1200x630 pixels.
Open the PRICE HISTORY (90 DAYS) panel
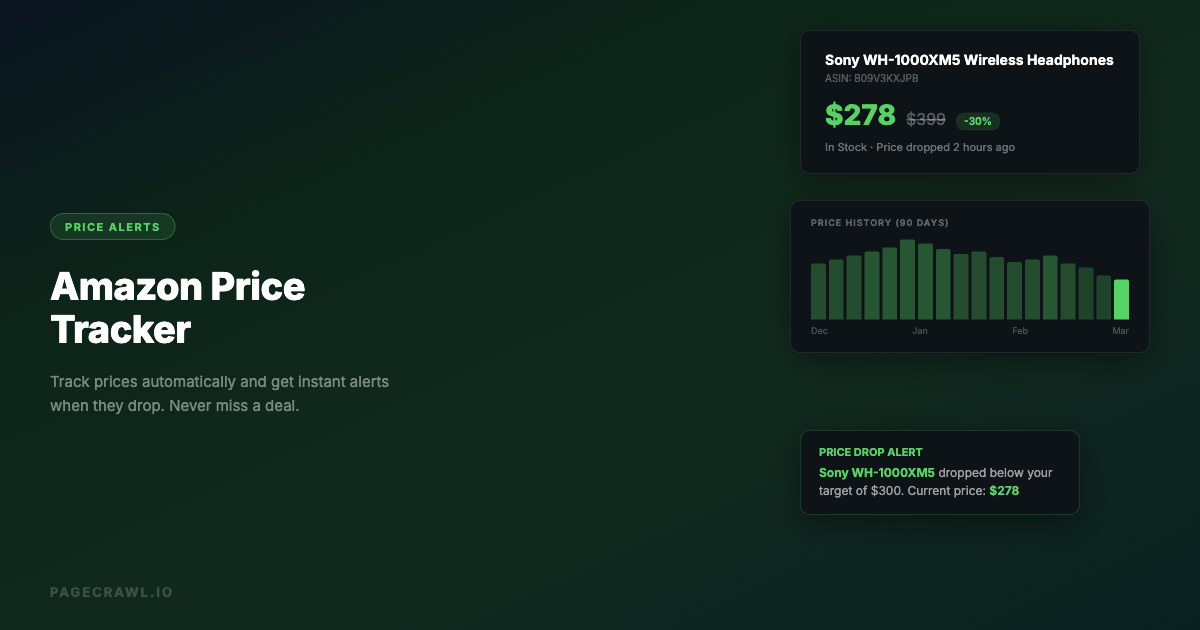point(969,276)
